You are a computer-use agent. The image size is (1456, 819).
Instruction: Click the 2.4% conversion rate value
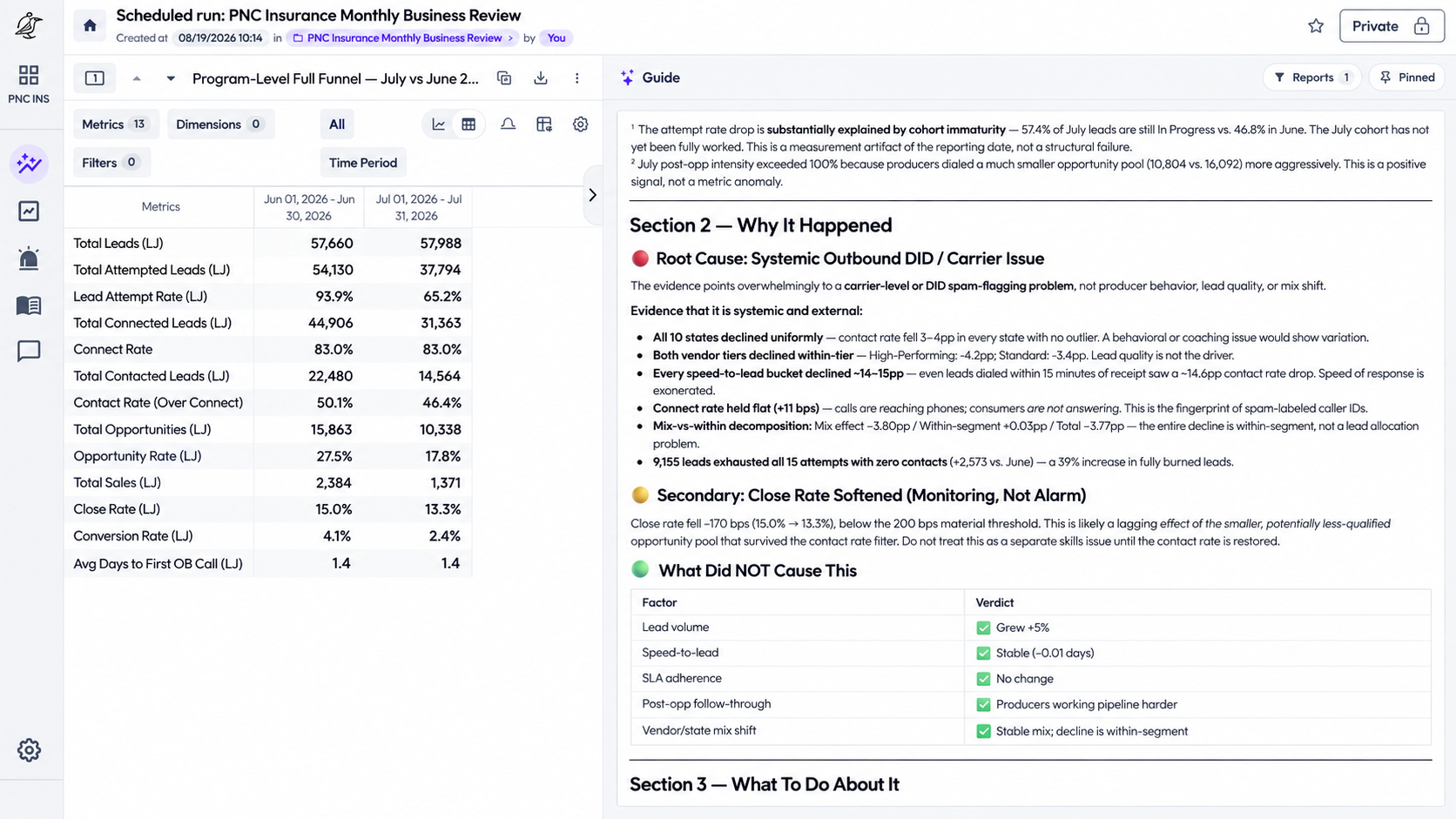[x=445, y=536]
